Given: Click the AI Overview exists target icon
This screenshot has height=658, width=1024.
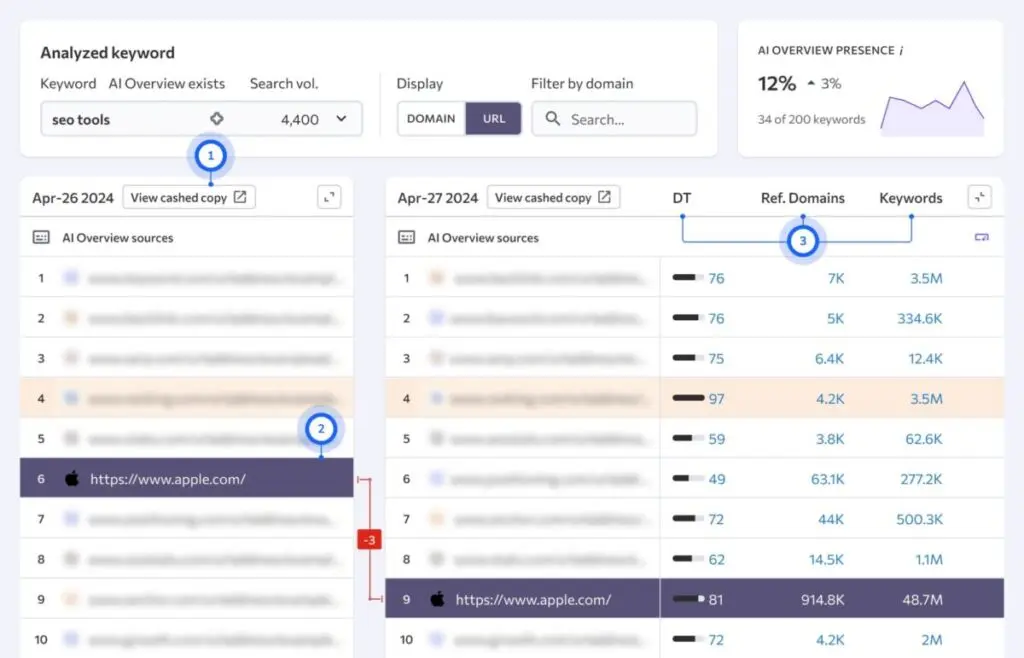Looking at the screenshot, I should click(x=216, y=119).
